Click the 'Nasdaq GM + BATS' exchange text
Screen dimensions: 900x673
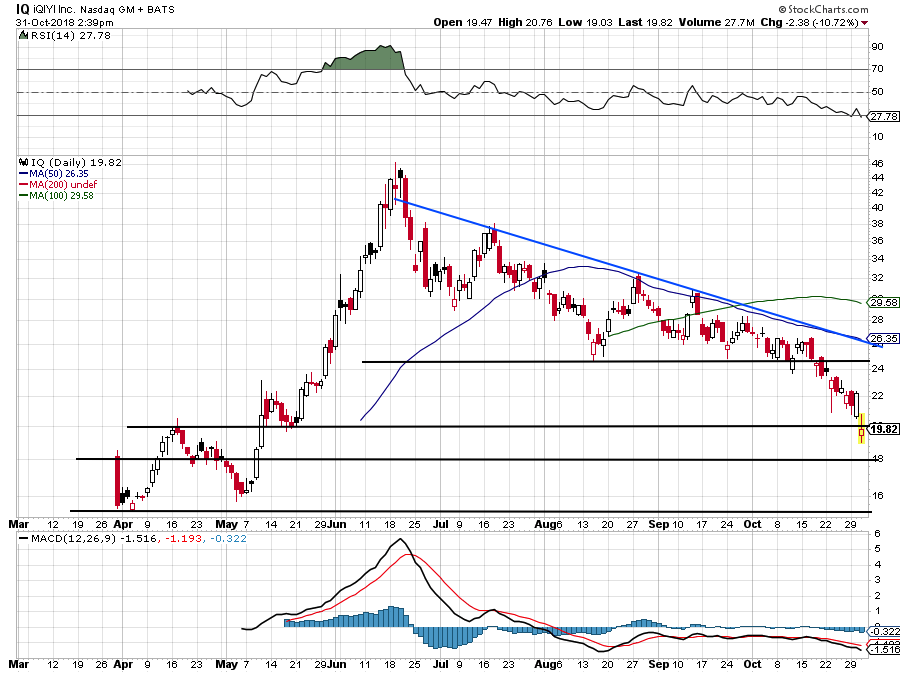tap(127, 10)
